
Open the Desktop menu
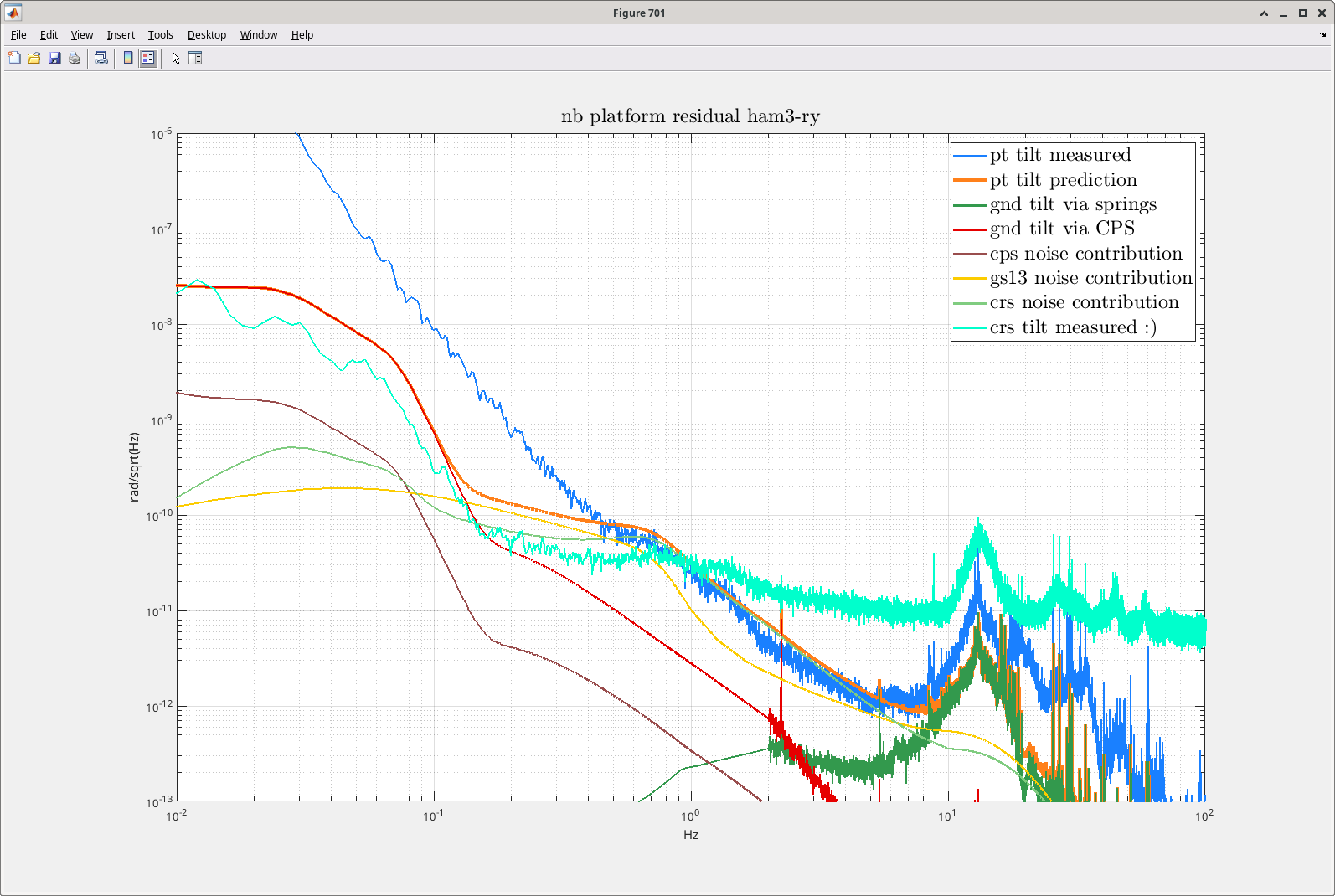point(207,35)
